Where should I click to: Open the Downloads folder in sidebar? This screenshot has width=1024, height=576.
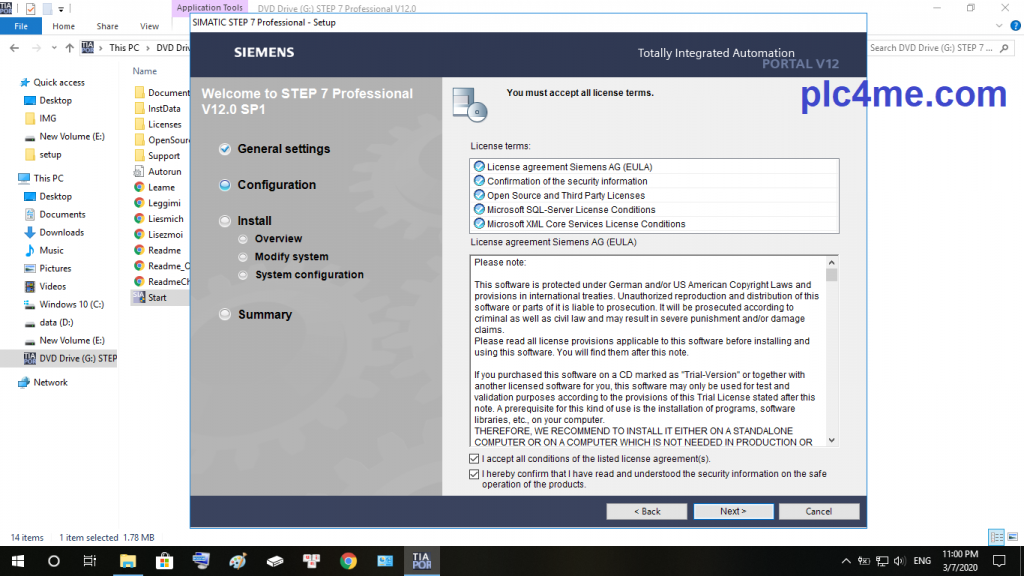coord(61,232)
